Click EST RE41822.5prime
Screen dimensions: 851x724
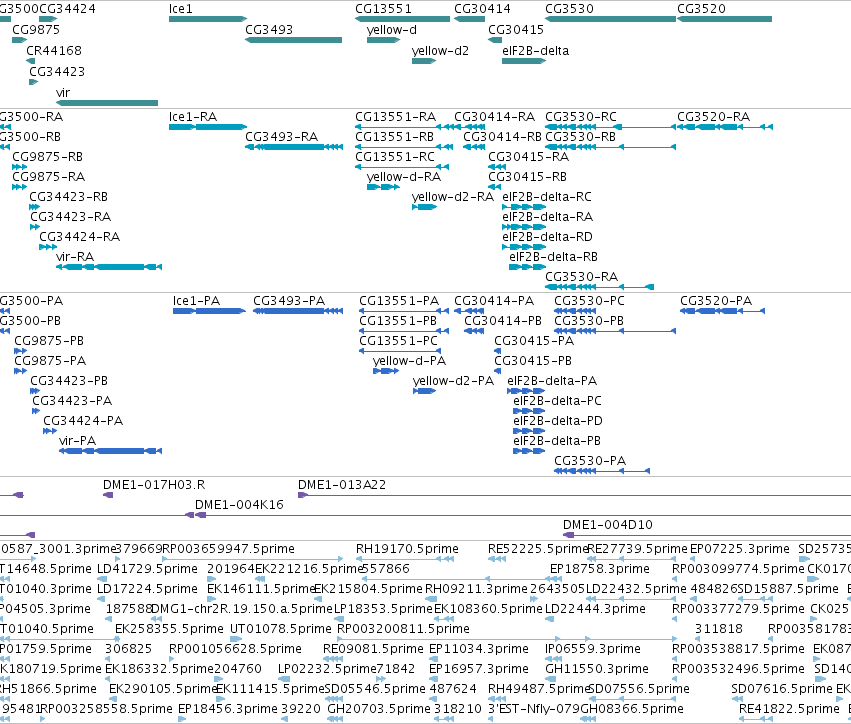pyautogui.click(x=789, y=709)
